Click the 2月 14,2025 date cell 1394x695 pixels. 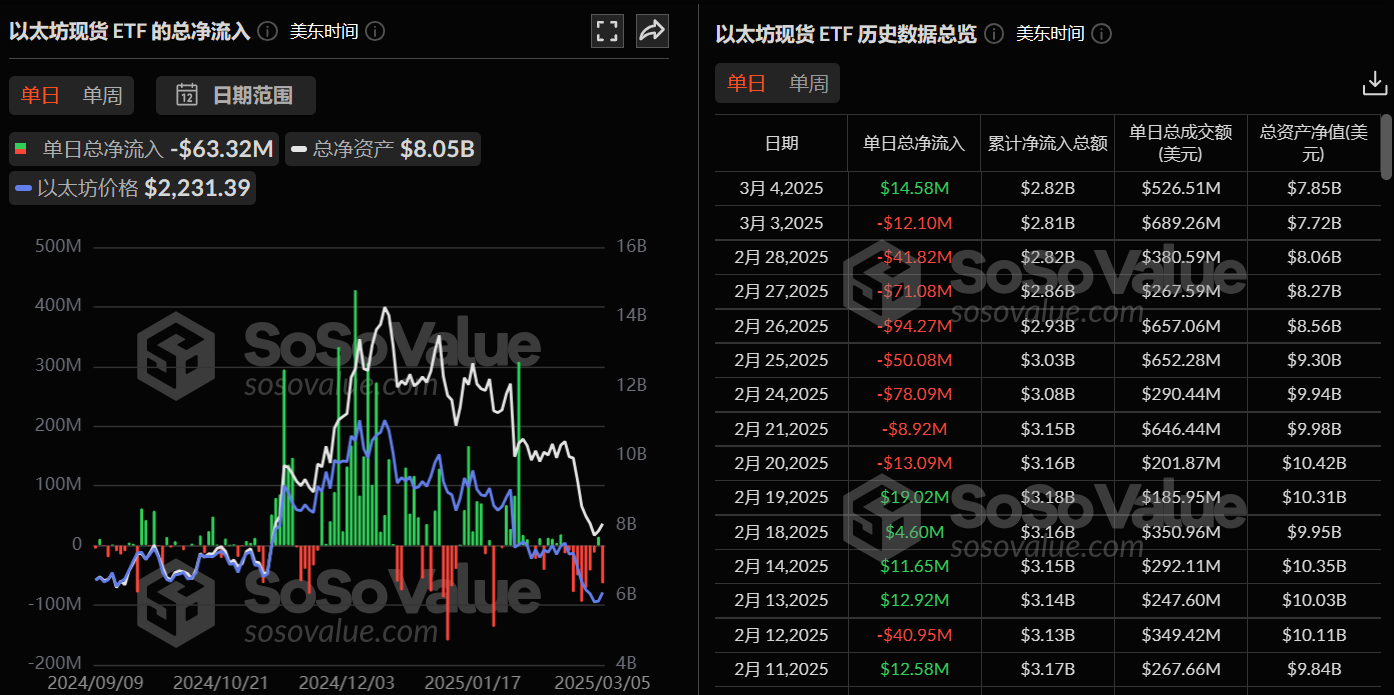click(781, 567)
